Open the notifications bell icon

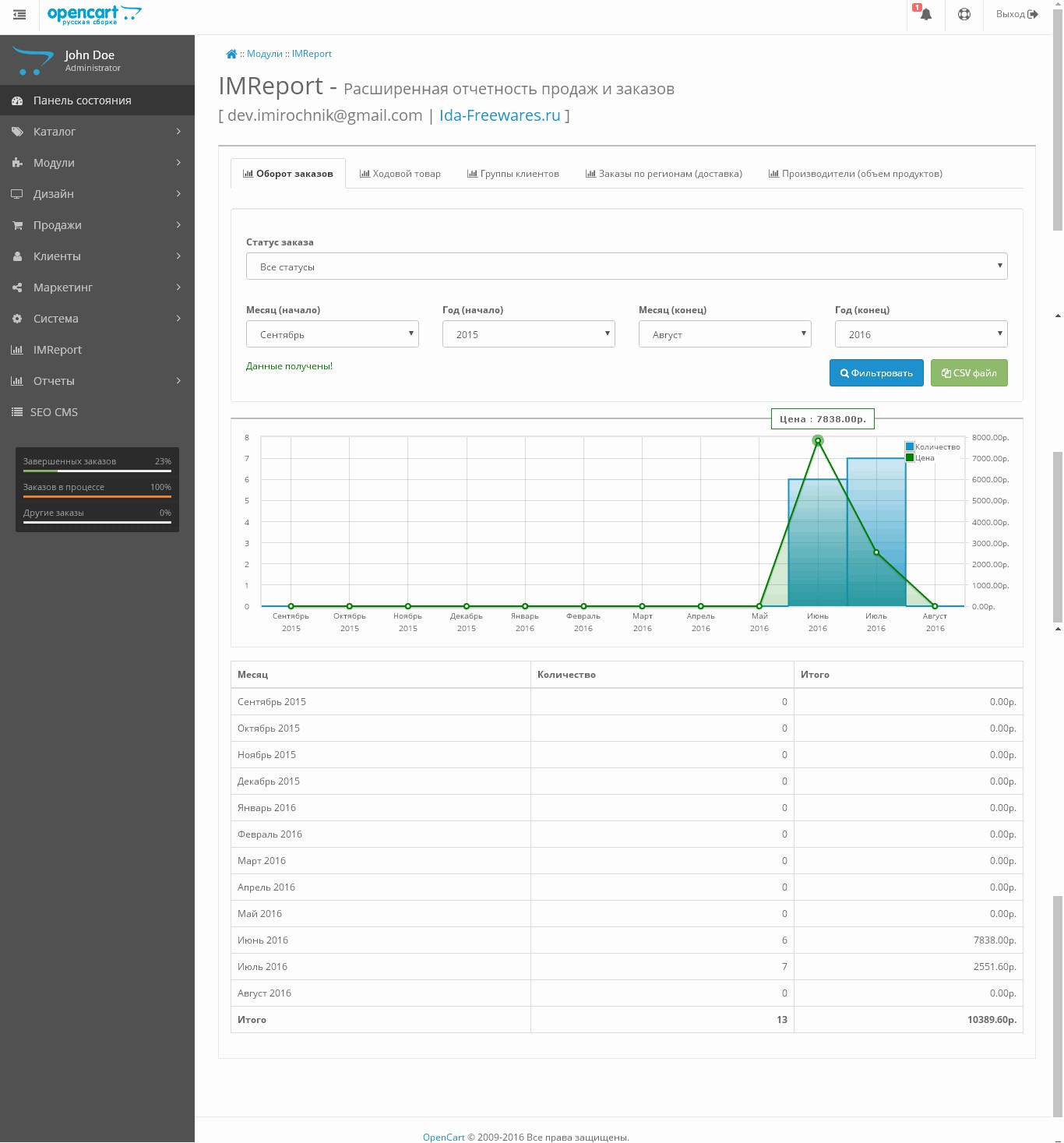point(925,14)
